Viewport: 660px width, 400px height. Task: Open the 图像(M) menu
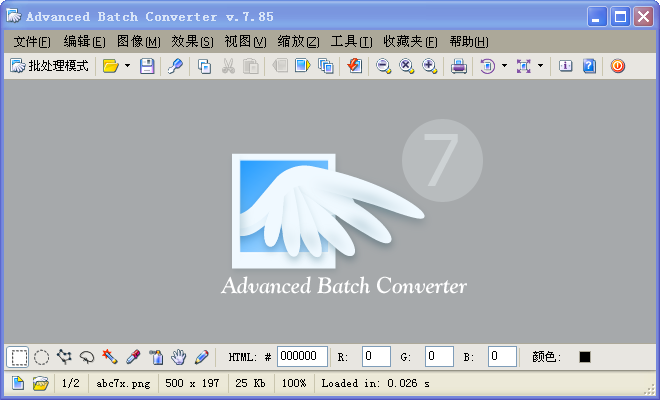pos(138,42)
